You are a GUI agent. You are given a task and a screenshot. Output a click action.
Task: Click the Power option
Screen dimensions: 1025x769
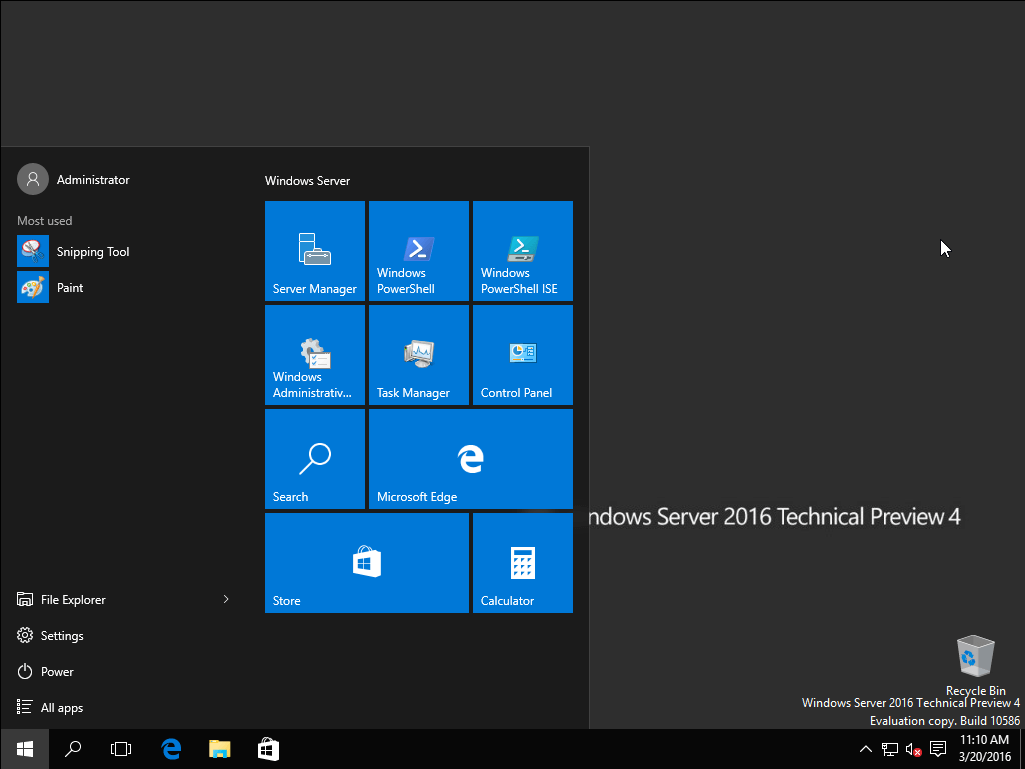coord(57,672)
